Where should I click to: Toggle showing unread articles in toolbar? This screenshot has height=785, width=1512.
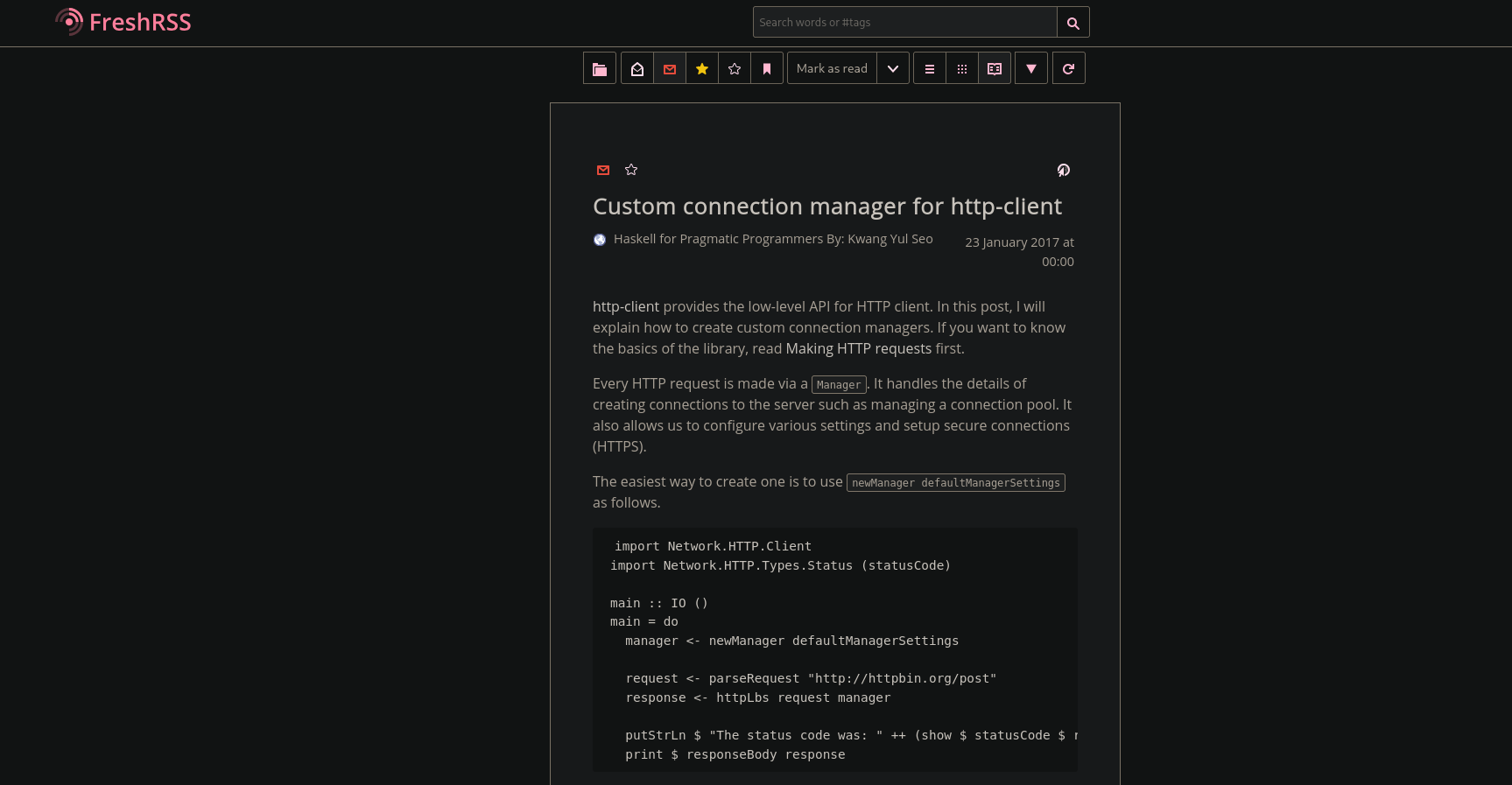point(670,68)
